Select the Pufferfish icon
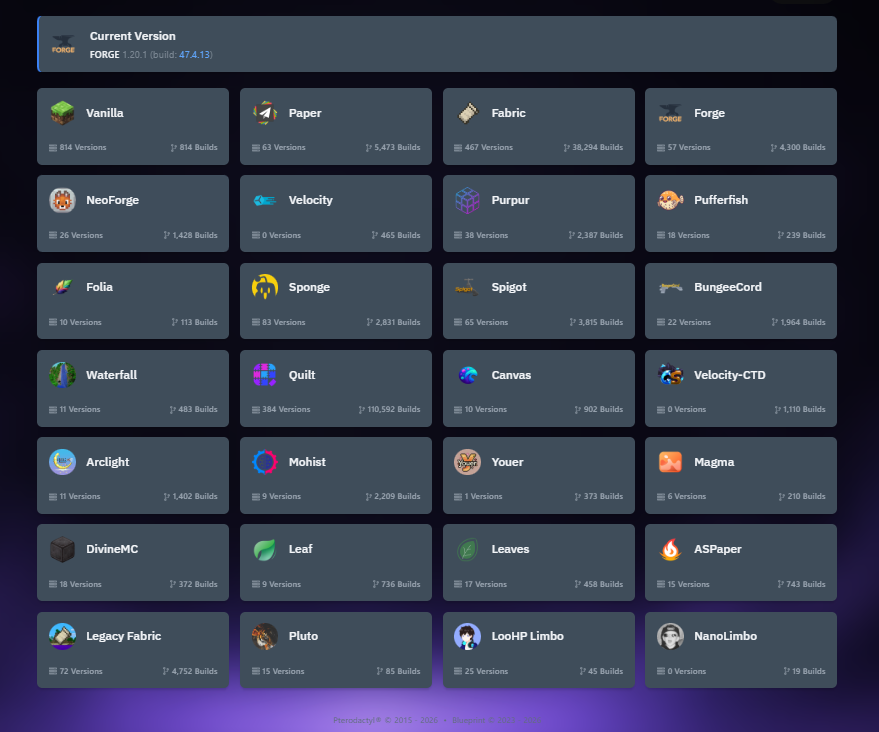 tap(670, 201)
